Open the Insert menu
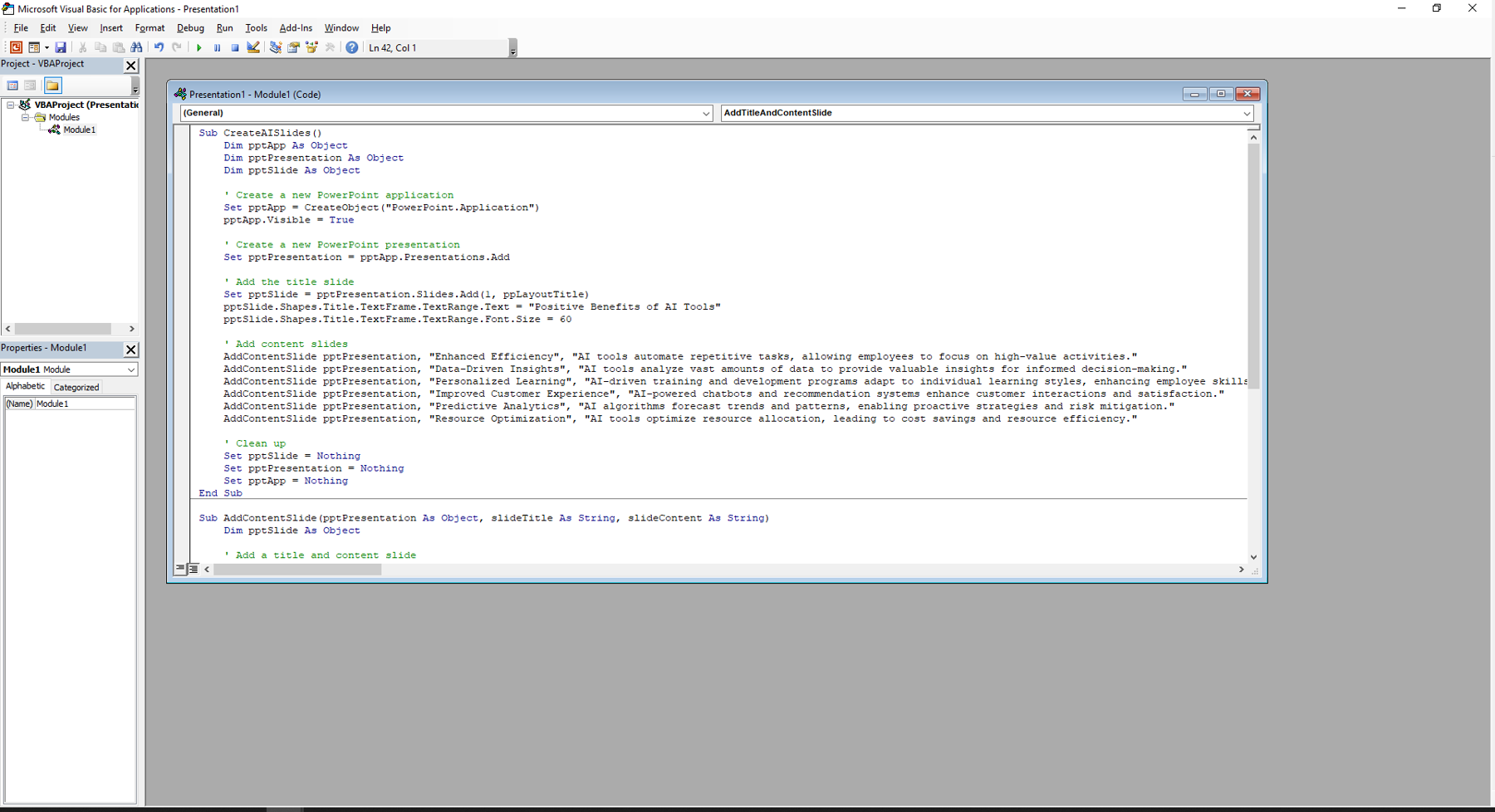This screenshot has height=812, width=1495. 111,28
